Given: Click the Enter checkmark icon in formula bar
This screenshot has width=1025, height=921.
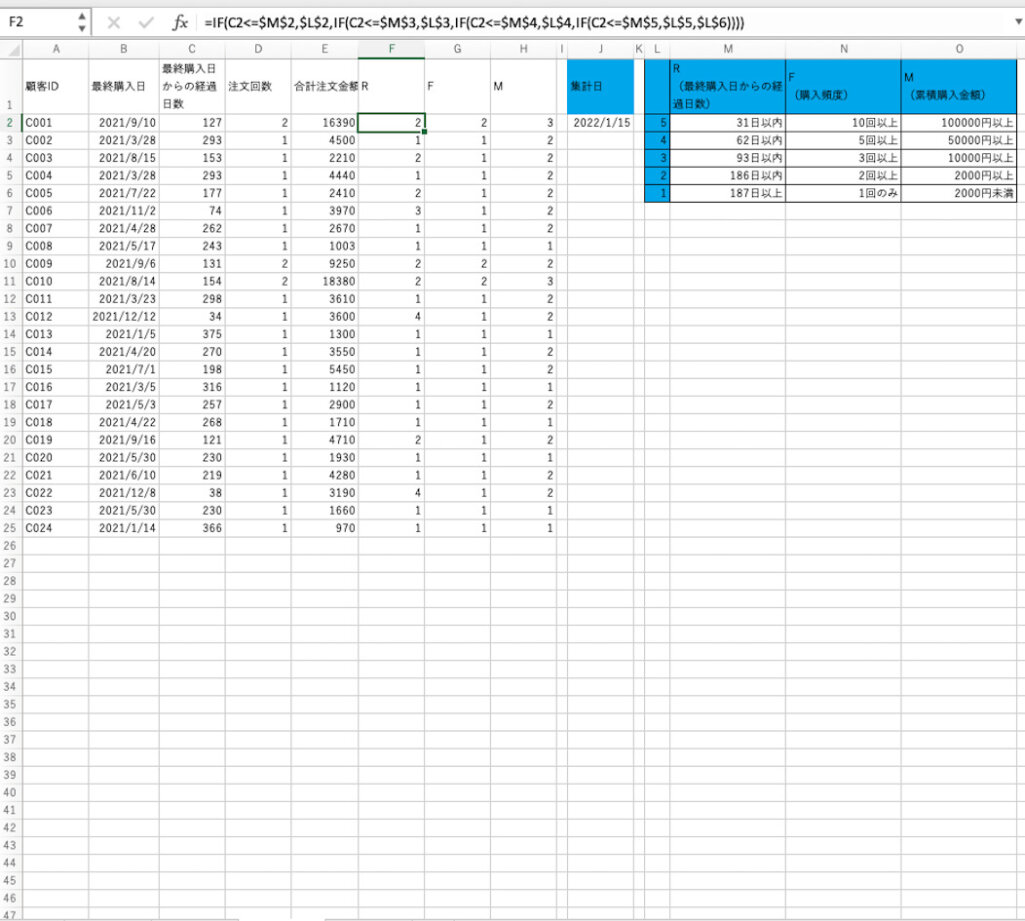Looking at the screenshot, I should (x=146, y=22).
